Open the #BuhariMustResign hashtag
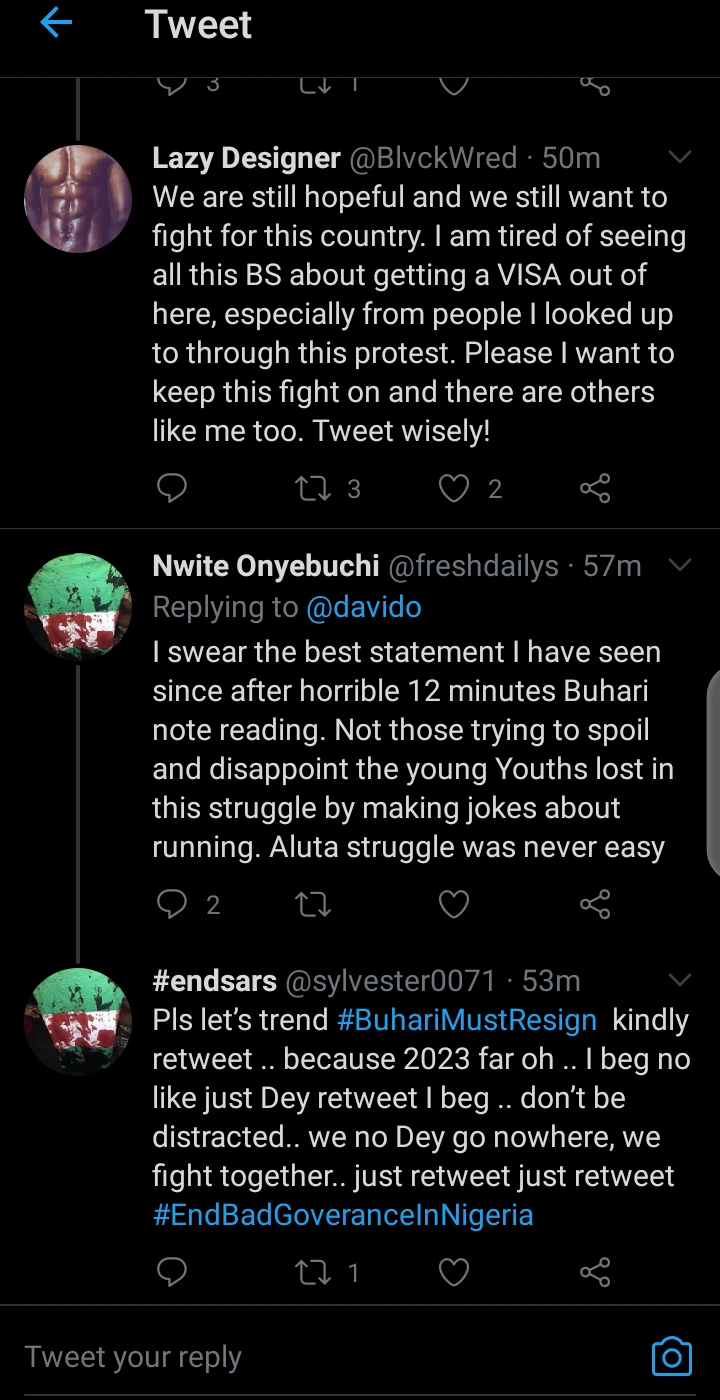The image size is (720, 1400). point(467,1020)
